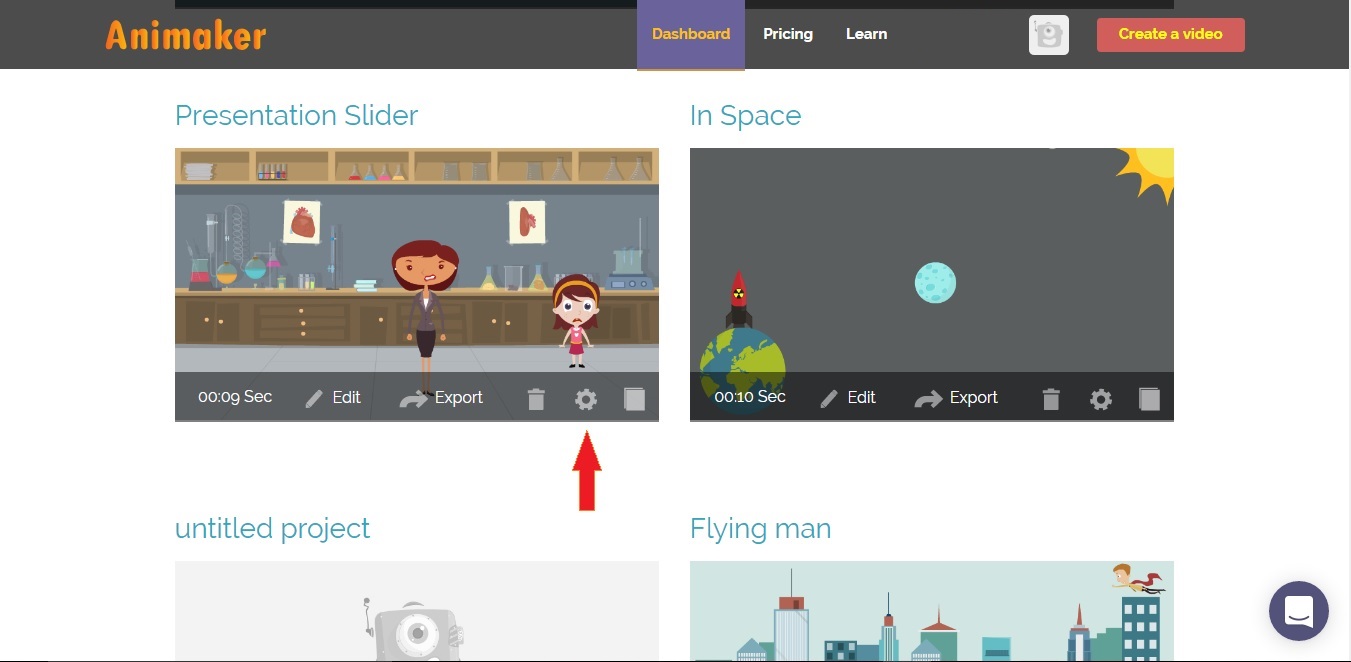Open the Presentation Slider thumbnail

[x=416, y=260]
